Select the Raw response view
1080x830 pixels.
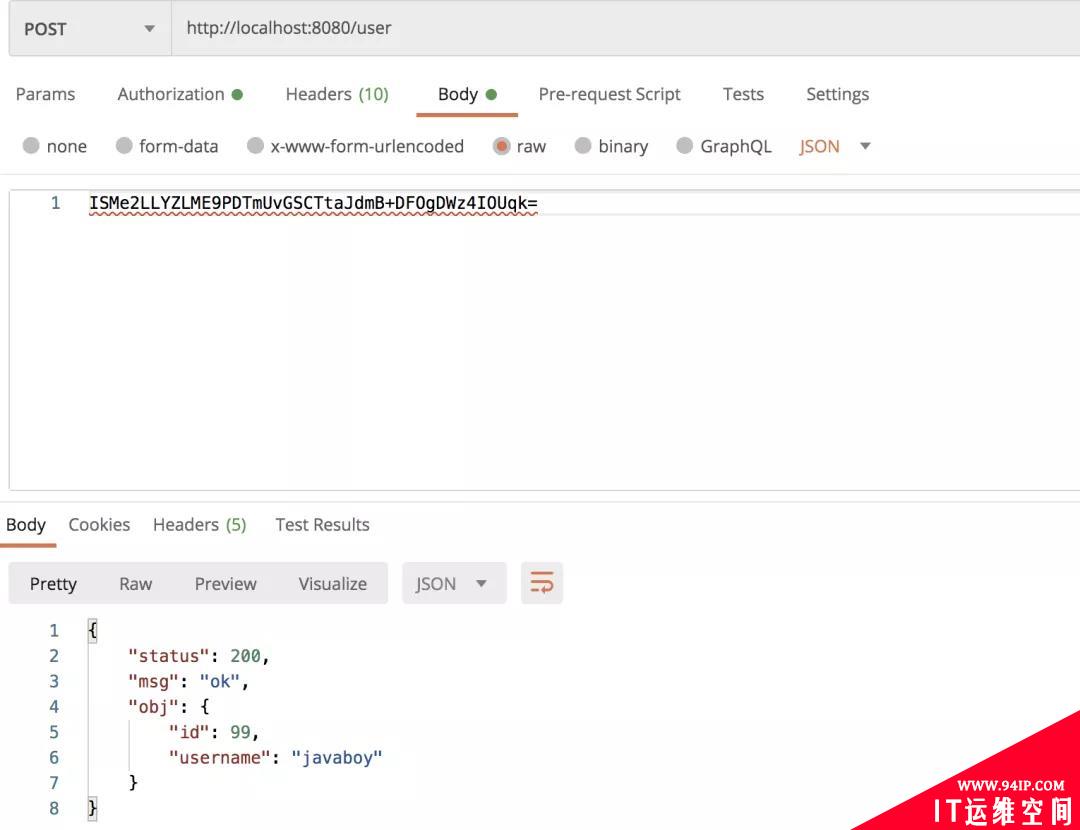(136, 584)
